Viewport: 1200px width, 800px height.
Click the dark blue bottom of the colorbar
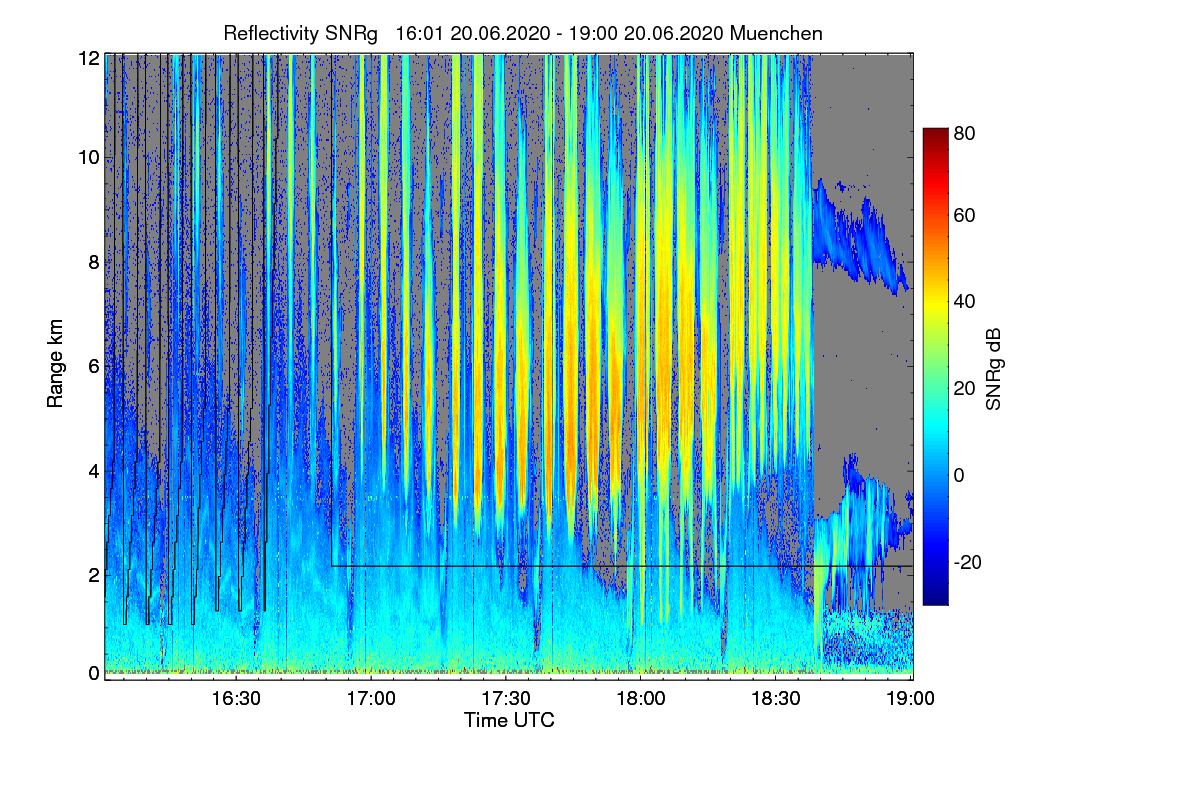935,597
